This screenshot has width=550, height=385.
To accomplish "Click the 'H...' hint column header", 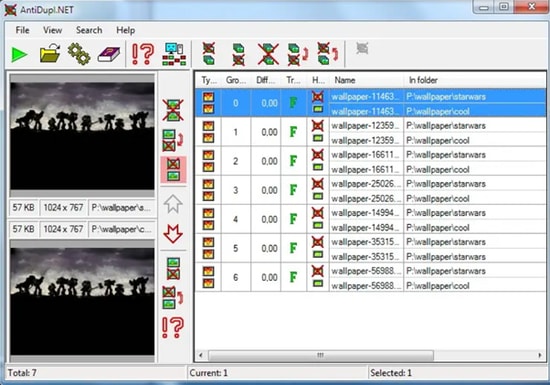I will 318,80.
